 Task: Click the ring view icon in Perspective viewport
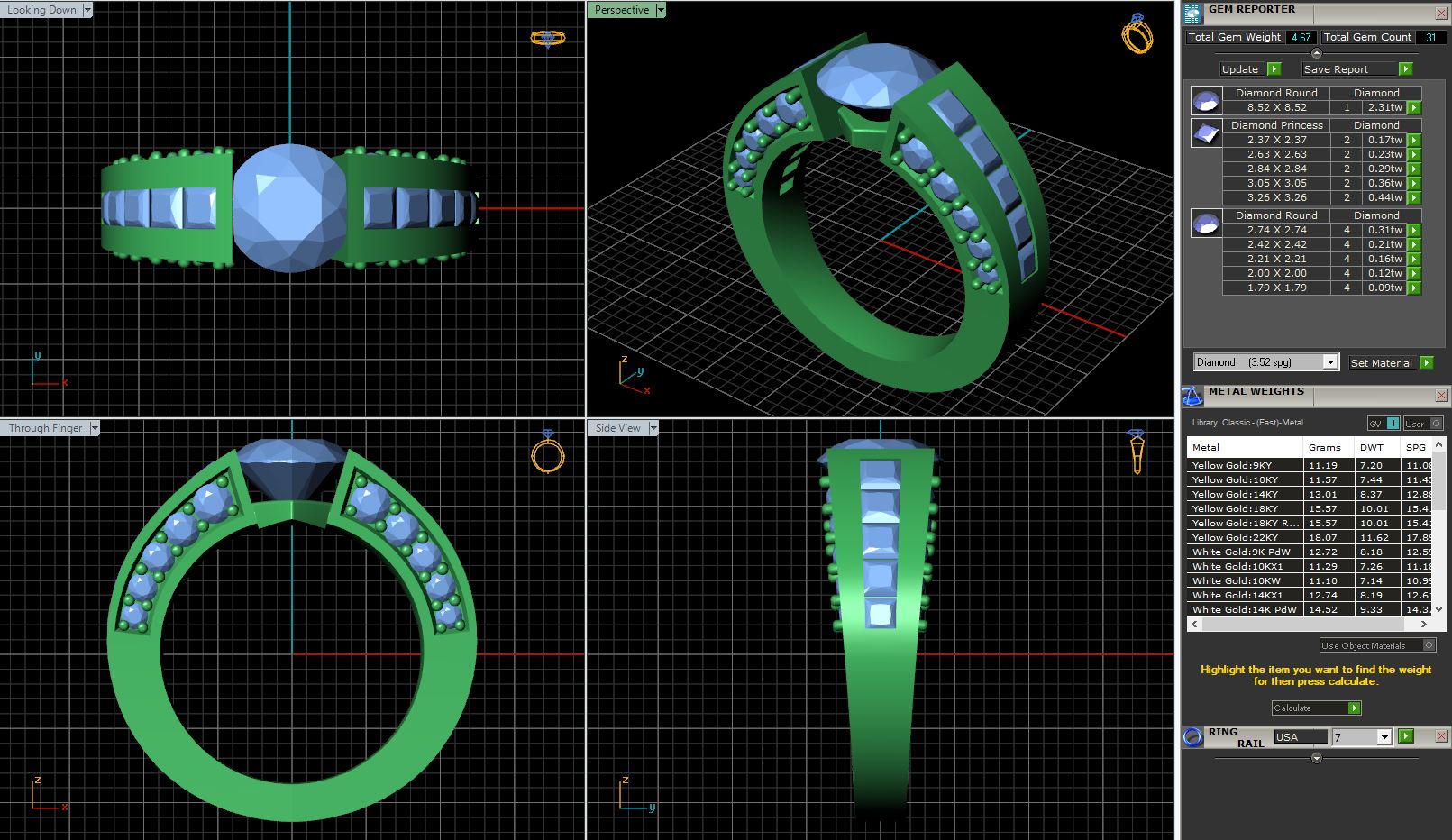pos(1137,33)
